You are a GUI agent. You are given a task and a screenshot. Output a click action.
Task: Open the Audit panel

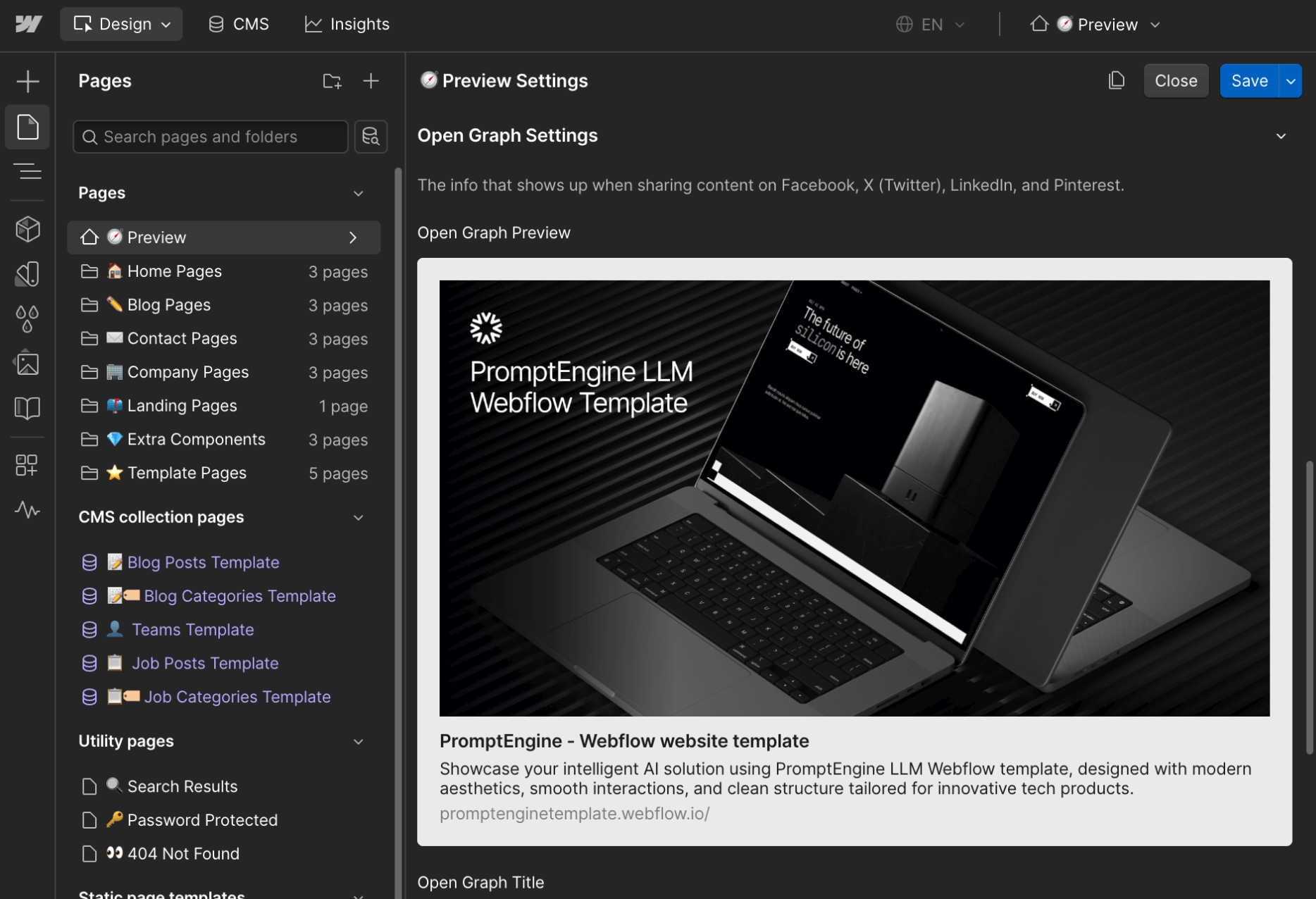point(27,511)
